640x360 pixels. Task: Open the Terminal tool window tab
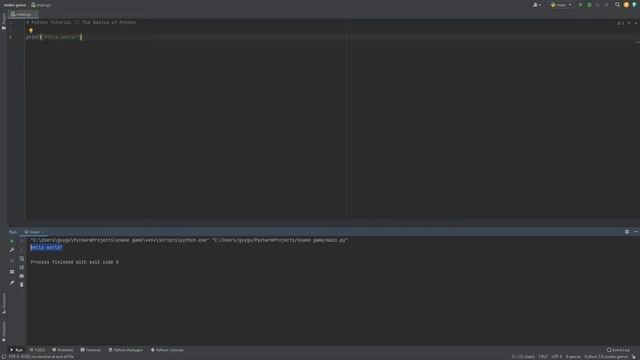[91, 350]
